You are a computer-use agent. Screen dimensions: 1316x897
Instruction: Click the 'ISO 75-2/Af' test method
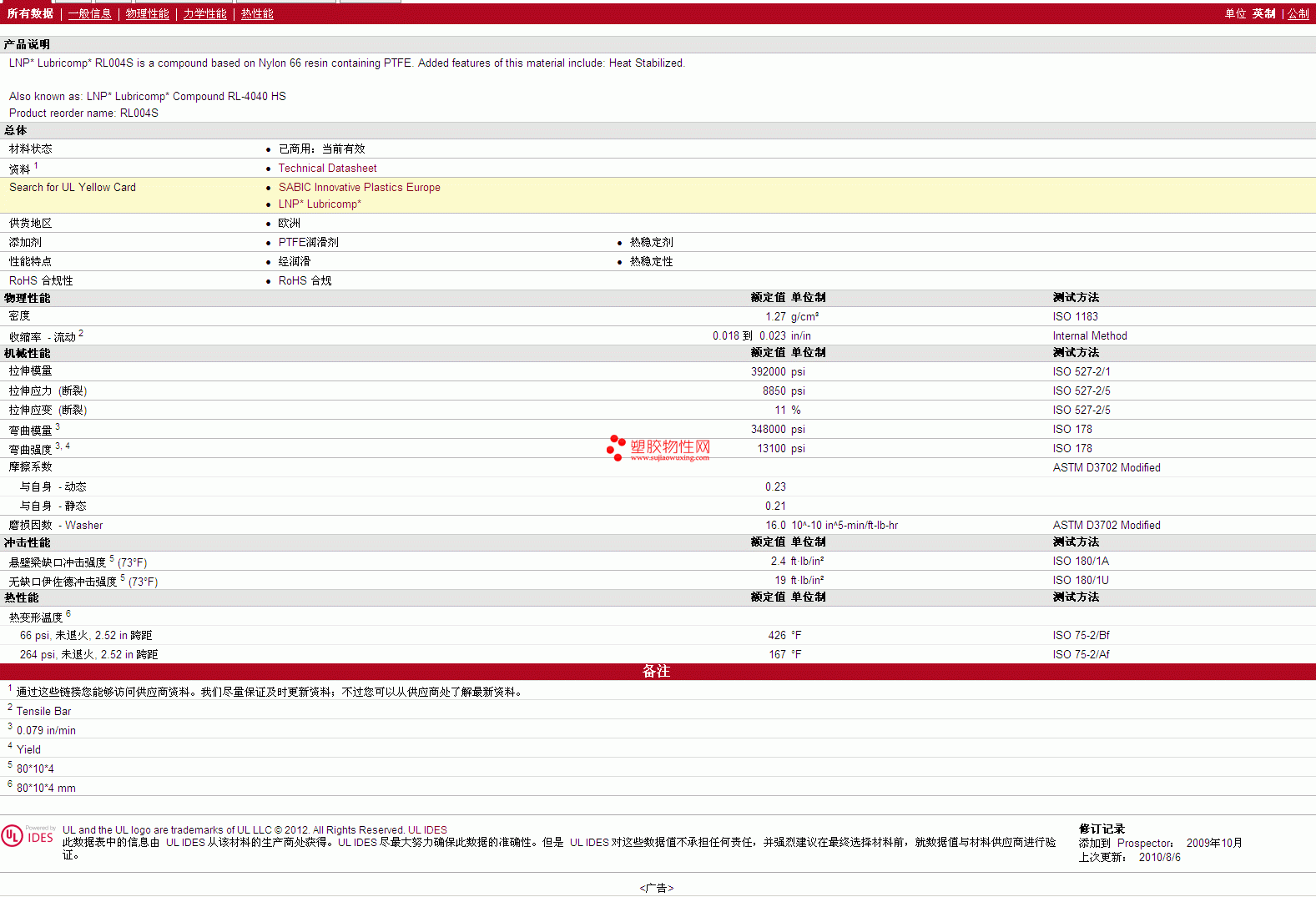1082,654
